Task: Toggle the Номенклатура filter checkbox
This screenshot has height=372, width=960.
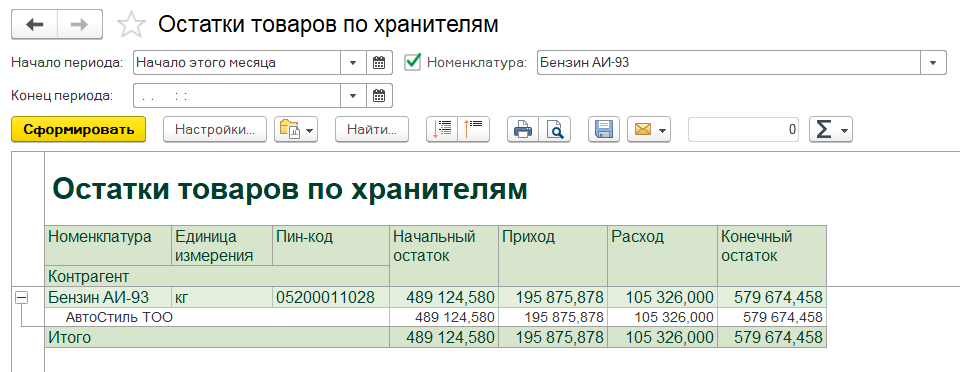Action: pyautogui.click(x=413, y=62)
